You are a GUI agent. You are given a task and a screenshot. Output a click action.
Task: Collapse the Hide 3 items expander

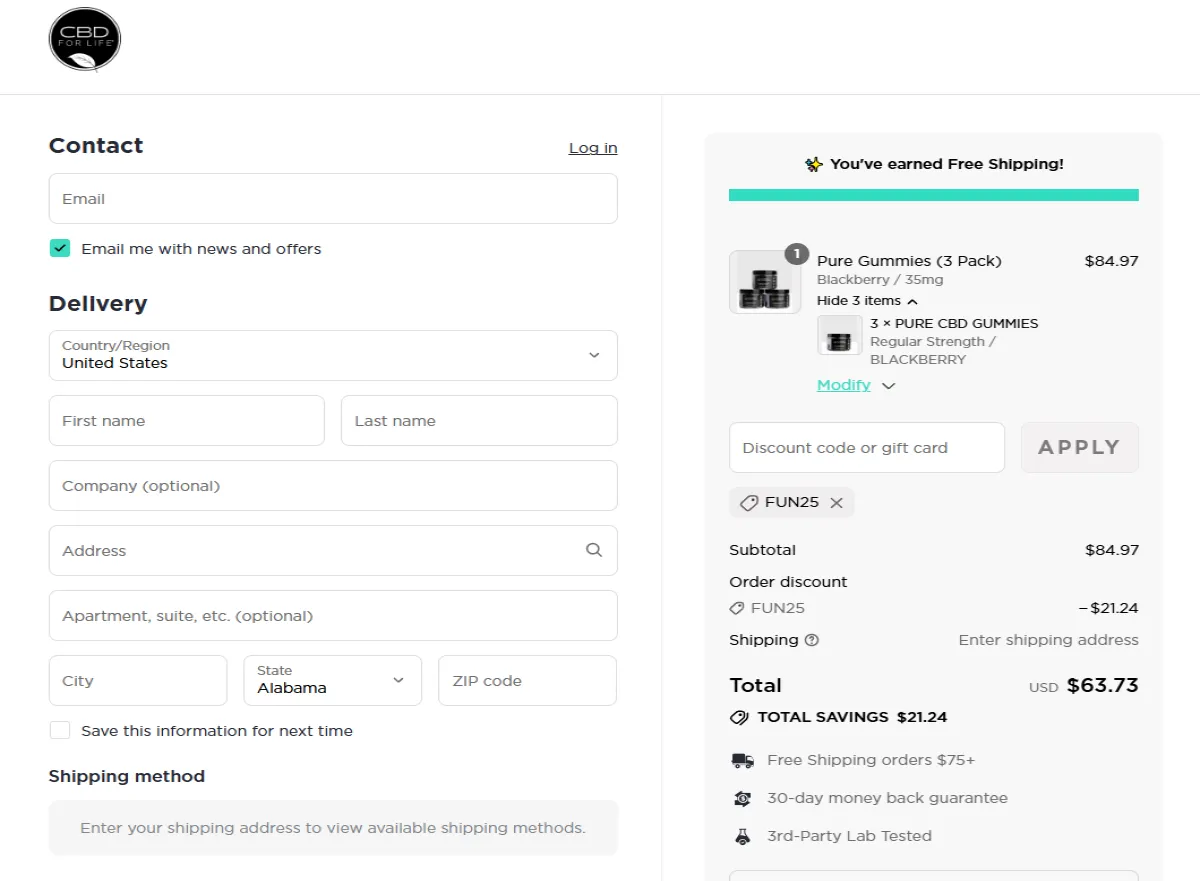coord(866,301)
